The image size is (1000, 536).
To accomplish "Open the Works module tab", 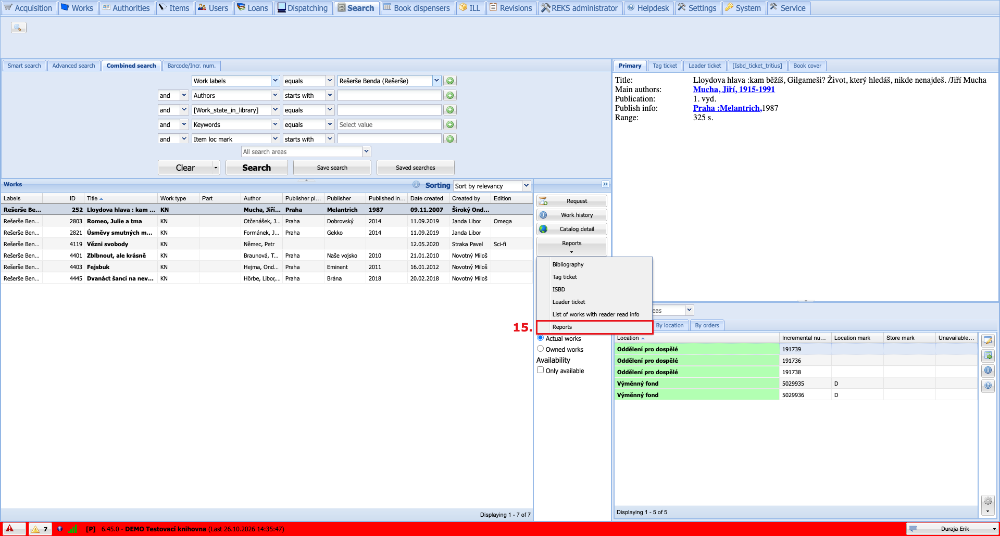I will 77,8.
